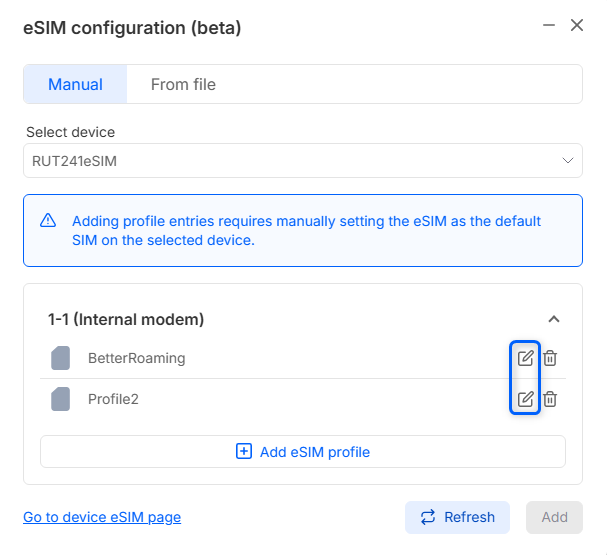607x555 pixels.
Task: Delete the BetterRoaming profile
Action: 550,358
